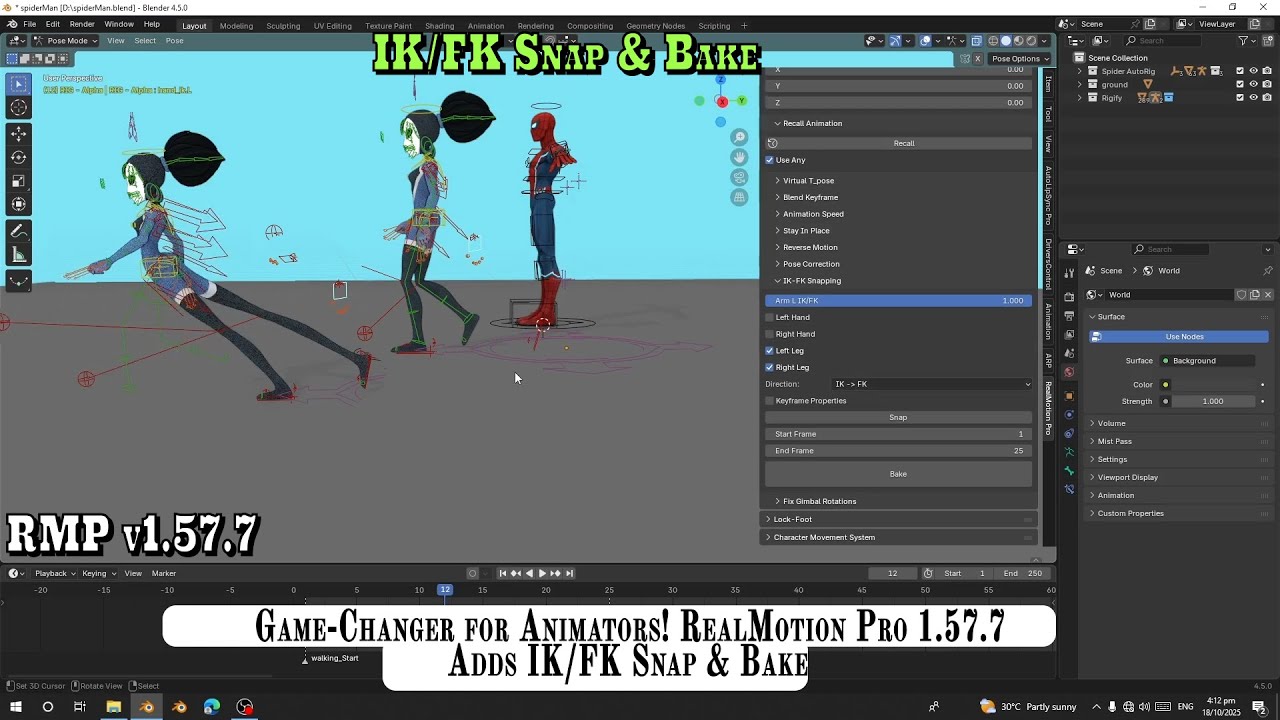Open the Pose Mode dropdown
Image resolution: width=1280 pixels, height=720 pixels.
[66, 41]
